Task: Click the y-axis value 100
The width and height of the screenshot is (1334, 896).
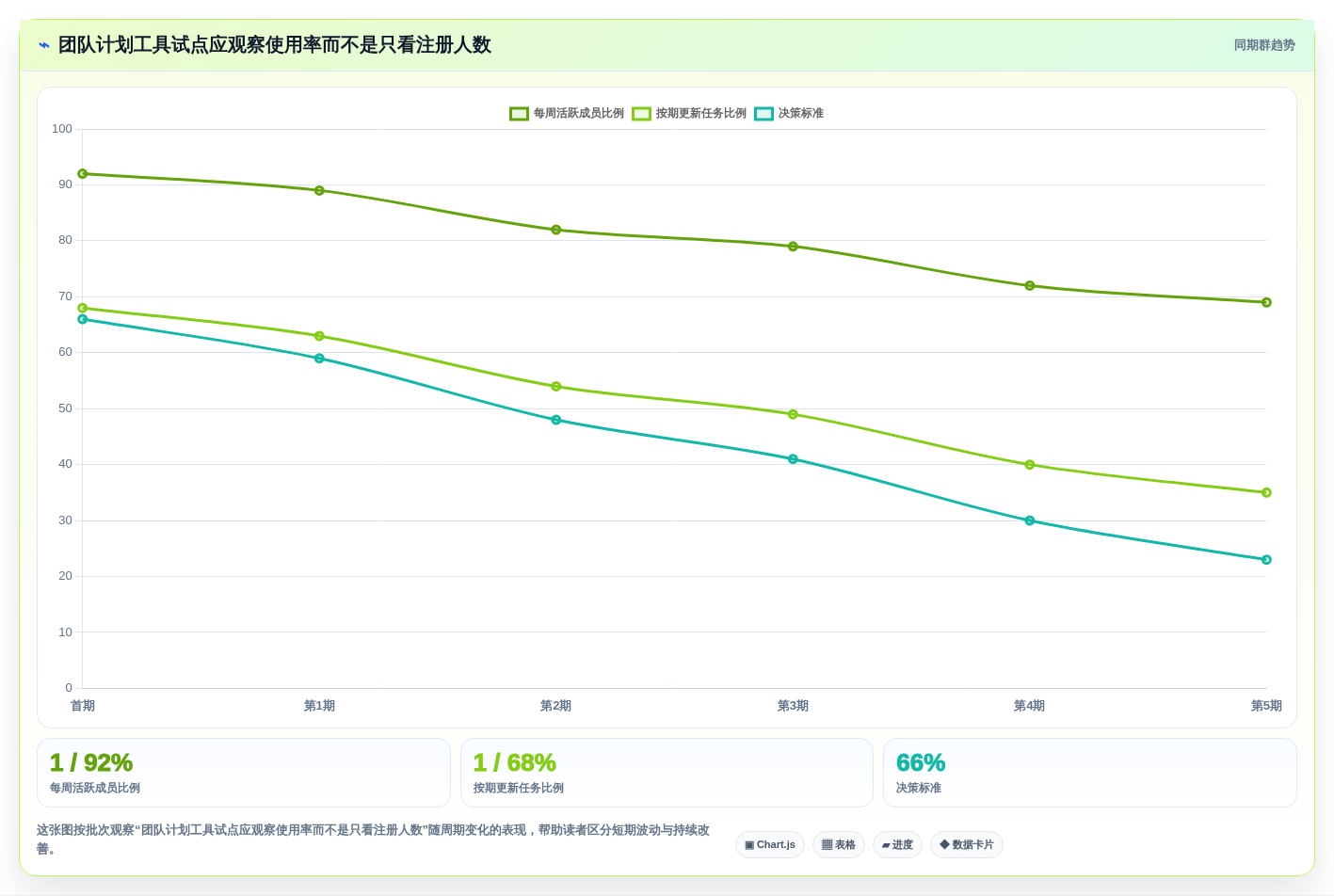Action: 62,129
